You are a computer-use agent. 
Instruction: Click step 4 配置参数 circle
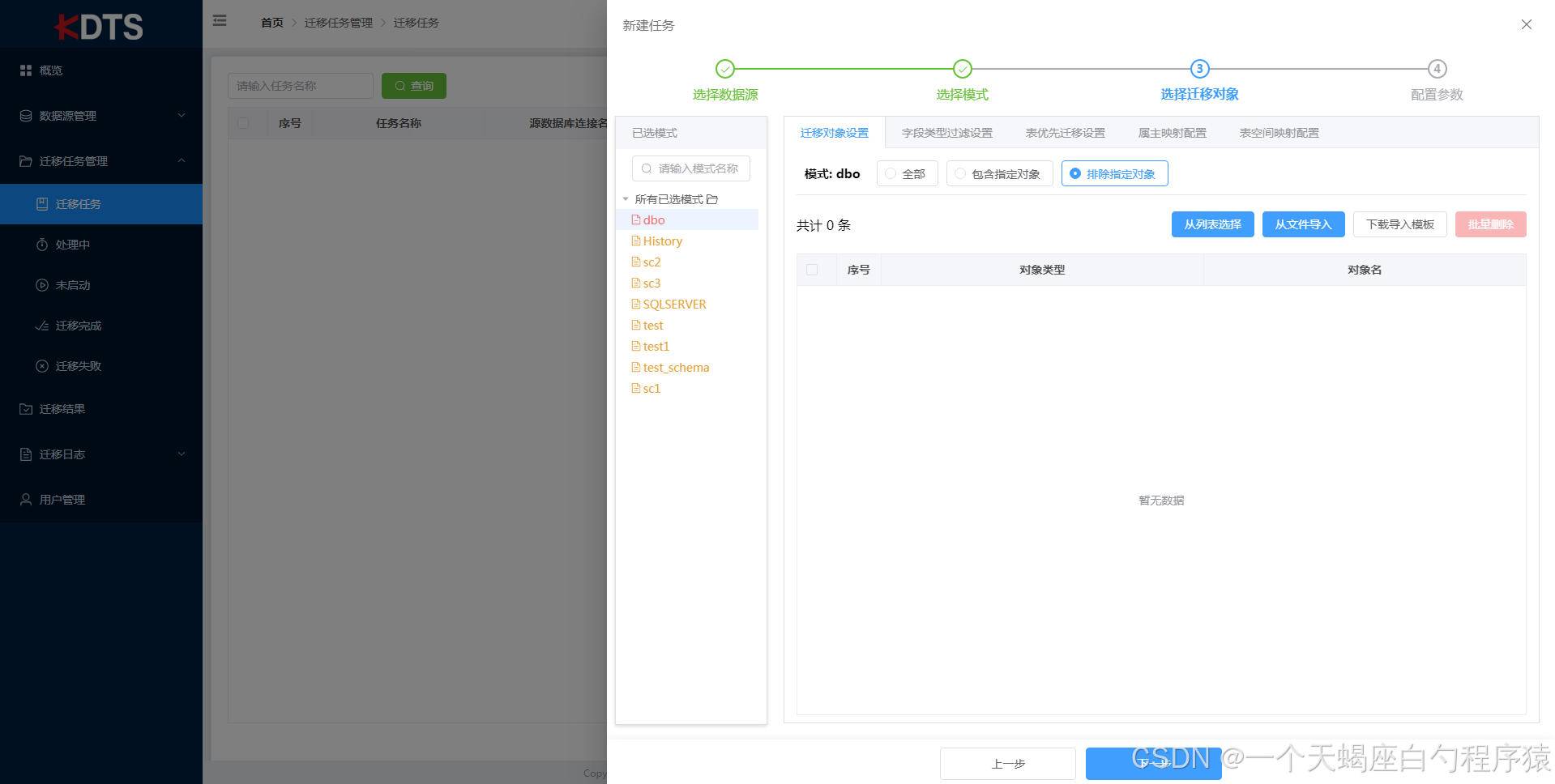tap(1438, 69)
